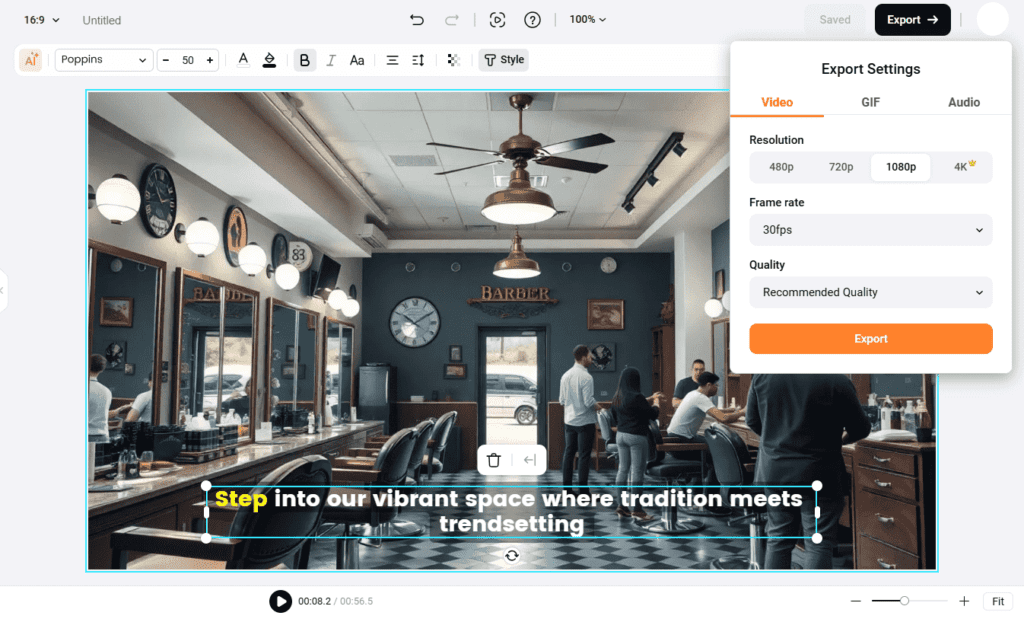Toggle bold formatting
This screenshot has height=622, width=1024.
tap(304, 60)
